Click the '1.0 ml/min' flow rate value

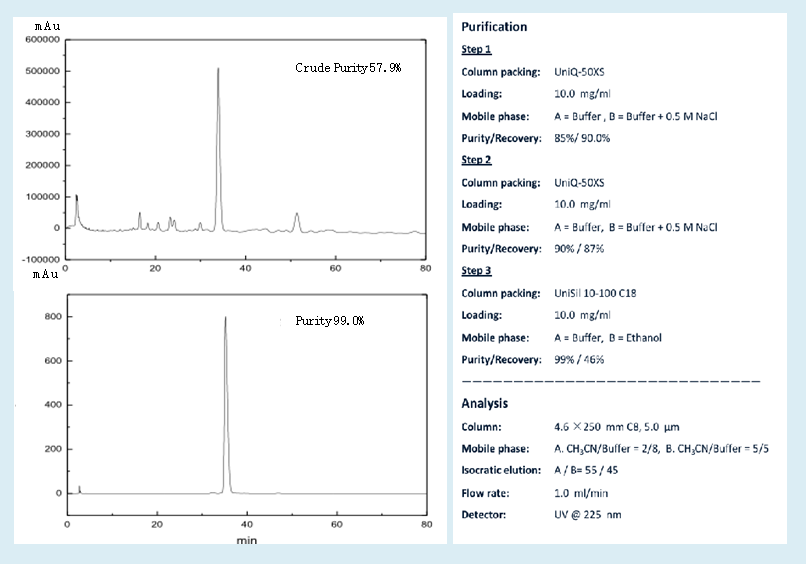coord(581,493)
